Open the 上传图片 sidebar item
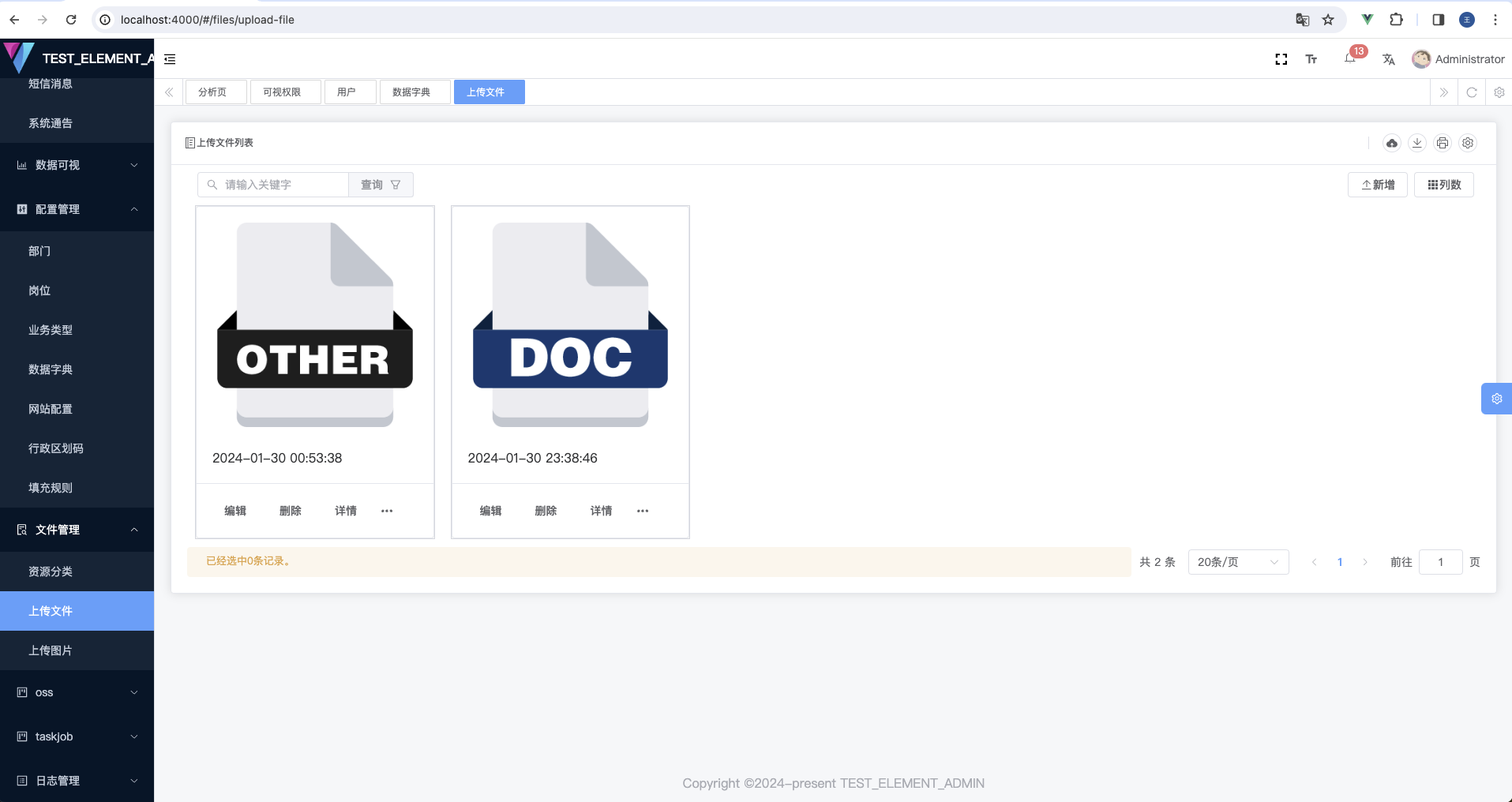Viewport: 1512px width, 802px height. point(51,650)
